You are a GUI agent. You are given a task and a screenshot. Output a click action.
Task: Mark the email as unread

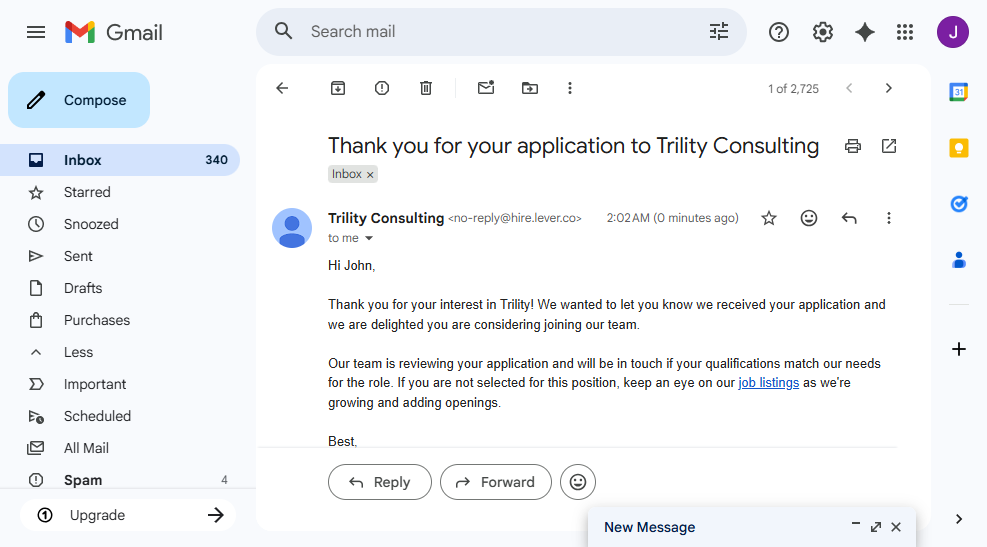(486, 88)
